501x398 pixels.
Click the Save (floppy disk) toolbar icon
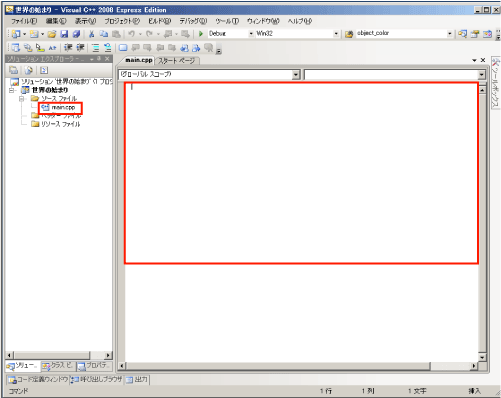coord(64,34)
